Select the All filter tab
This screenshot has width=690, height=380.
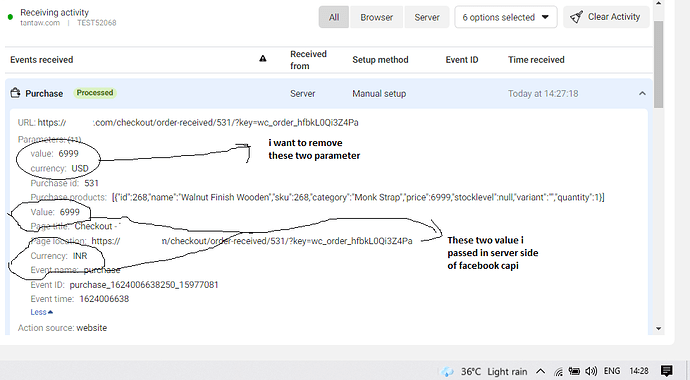pyautogui.click(x=334, y=17)
